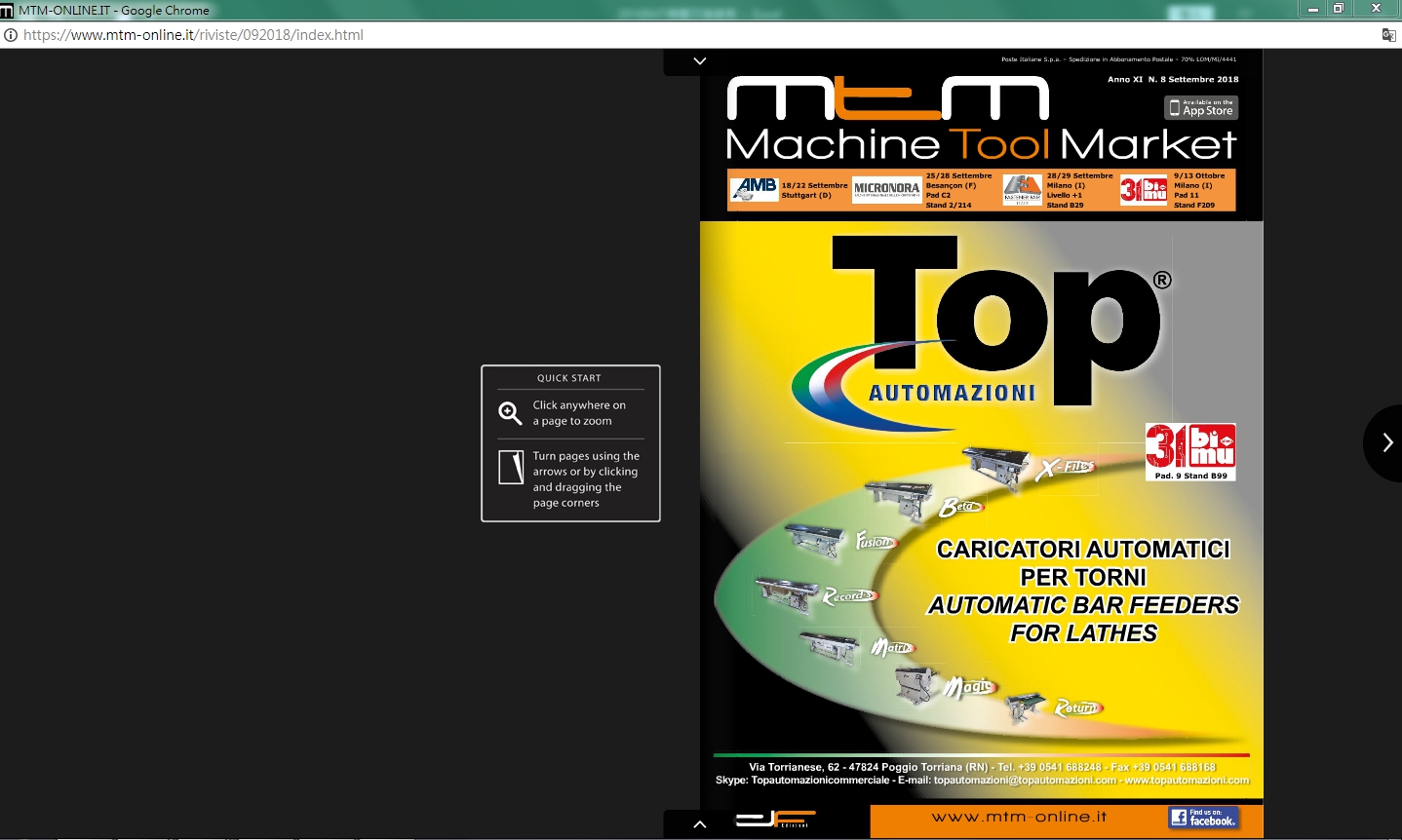Expand the top toolbar chevron
1402x840 pixels.
coord(699,60)
